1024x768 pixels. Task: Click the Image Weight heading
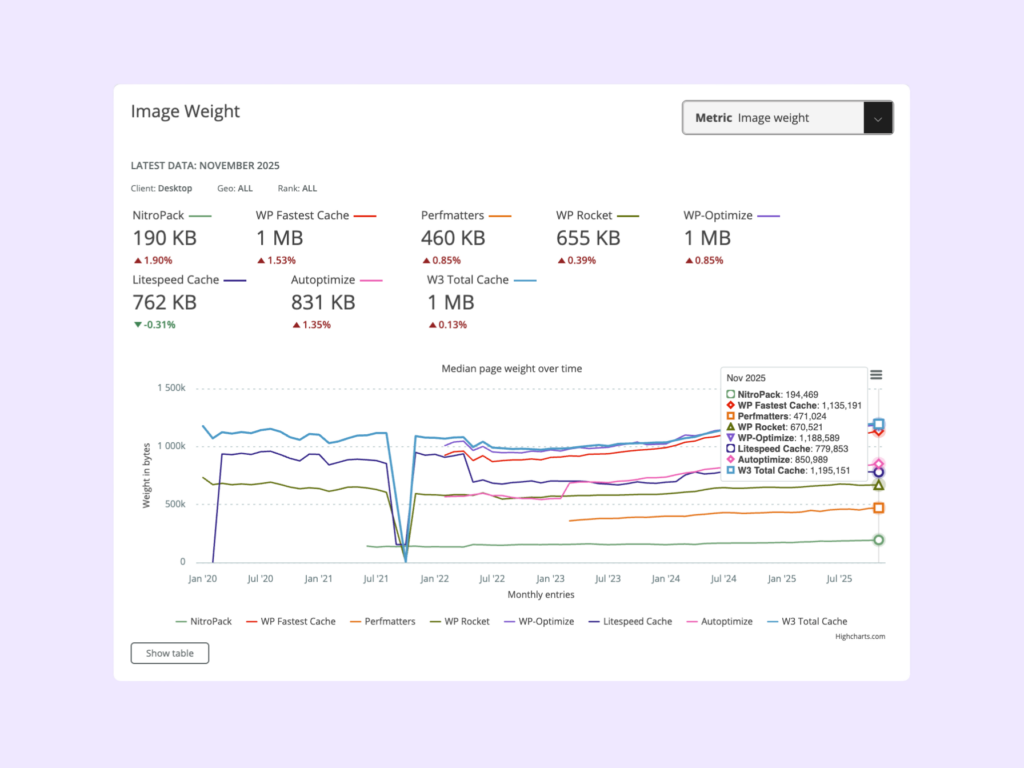(185, 111)
